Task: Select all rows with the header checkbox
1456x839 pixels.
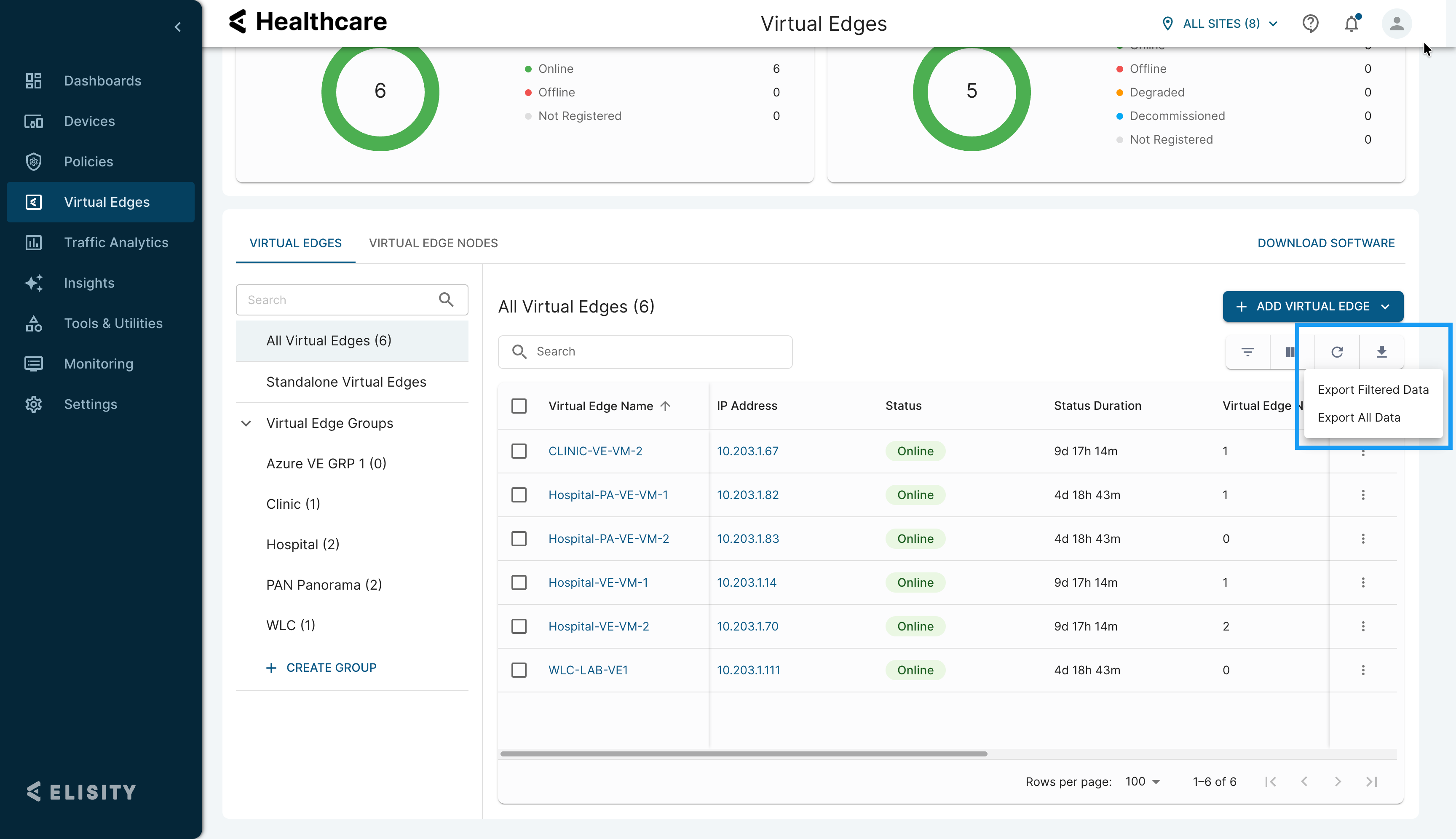Action: (519, 406)
